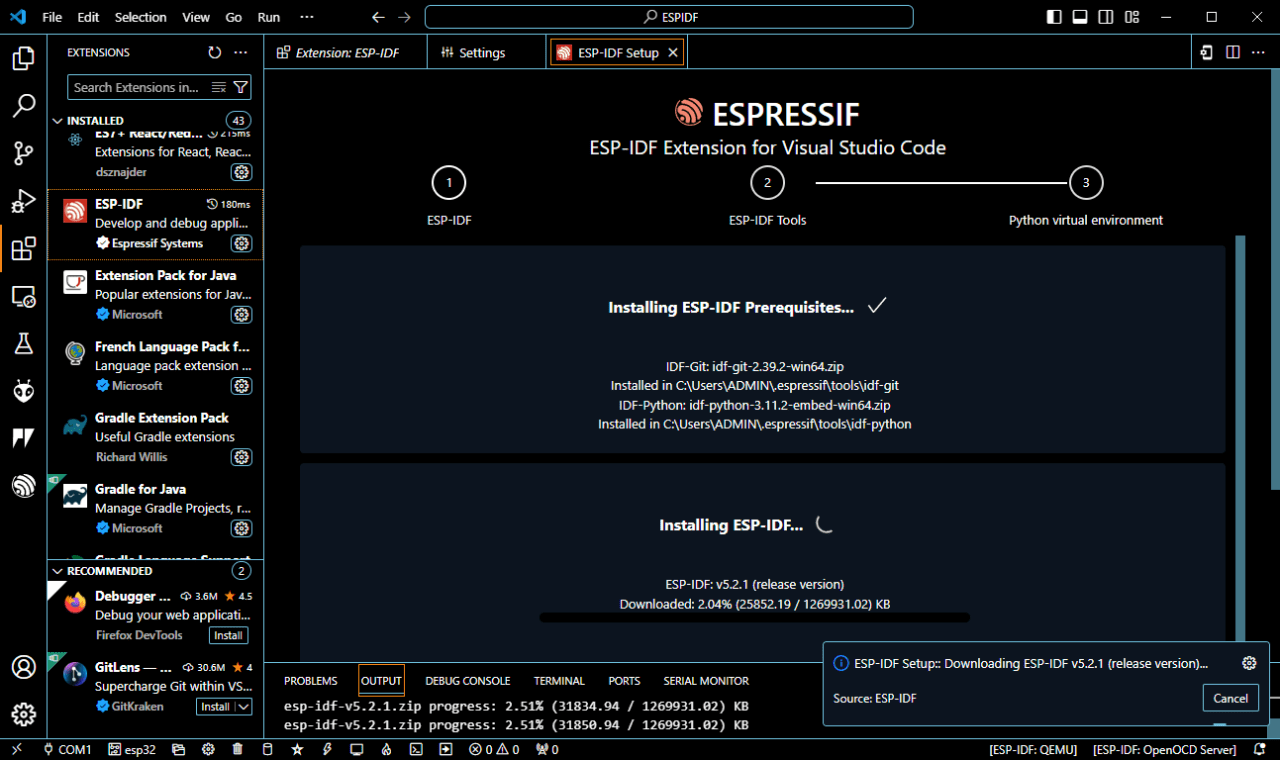Click the Search Extensions input field
Screen dimensions: 1280x760
138,88
